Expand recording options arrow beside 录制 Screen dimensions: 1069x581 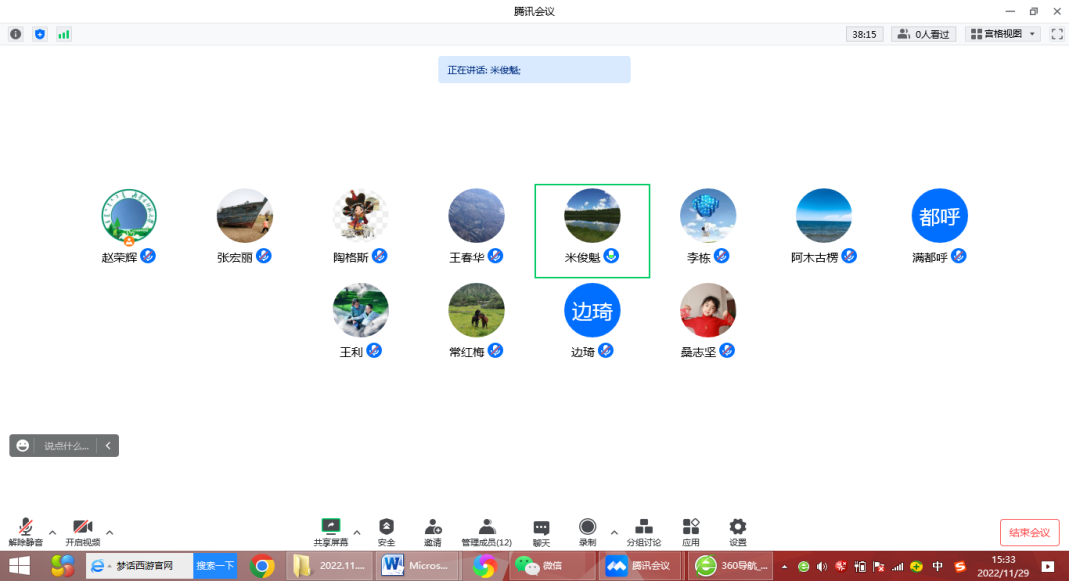click(x=613, y=532)
